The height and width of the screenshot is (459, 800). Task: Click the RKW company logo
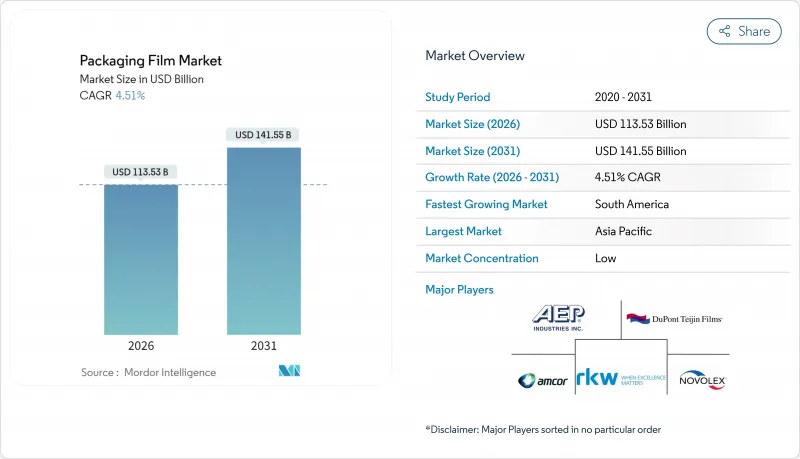[x=620, y=379]
